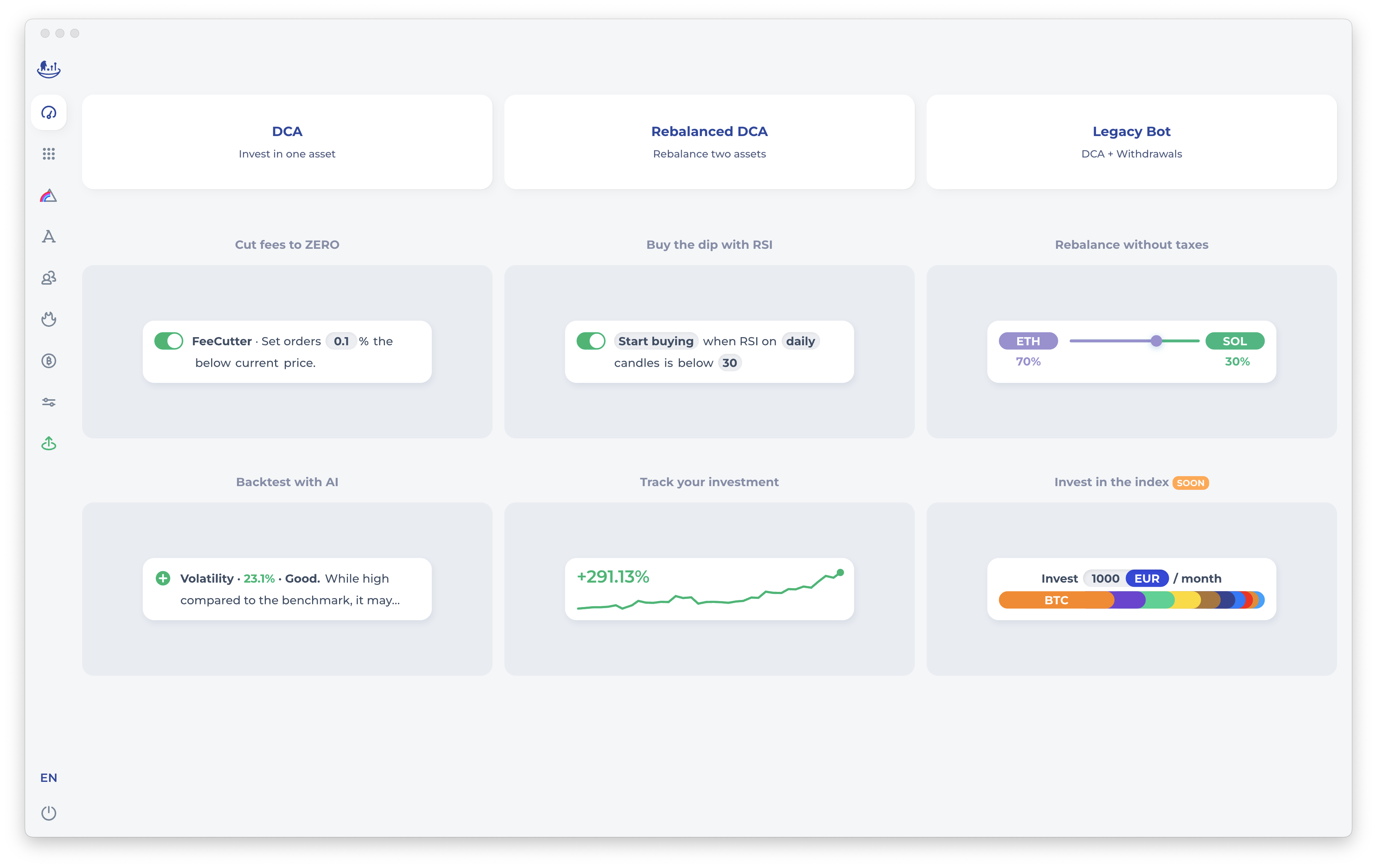Toggle the RSI Start buying switch
Image resolution: width=1377 pixels, height=868 pixels.
click(591, 341)
